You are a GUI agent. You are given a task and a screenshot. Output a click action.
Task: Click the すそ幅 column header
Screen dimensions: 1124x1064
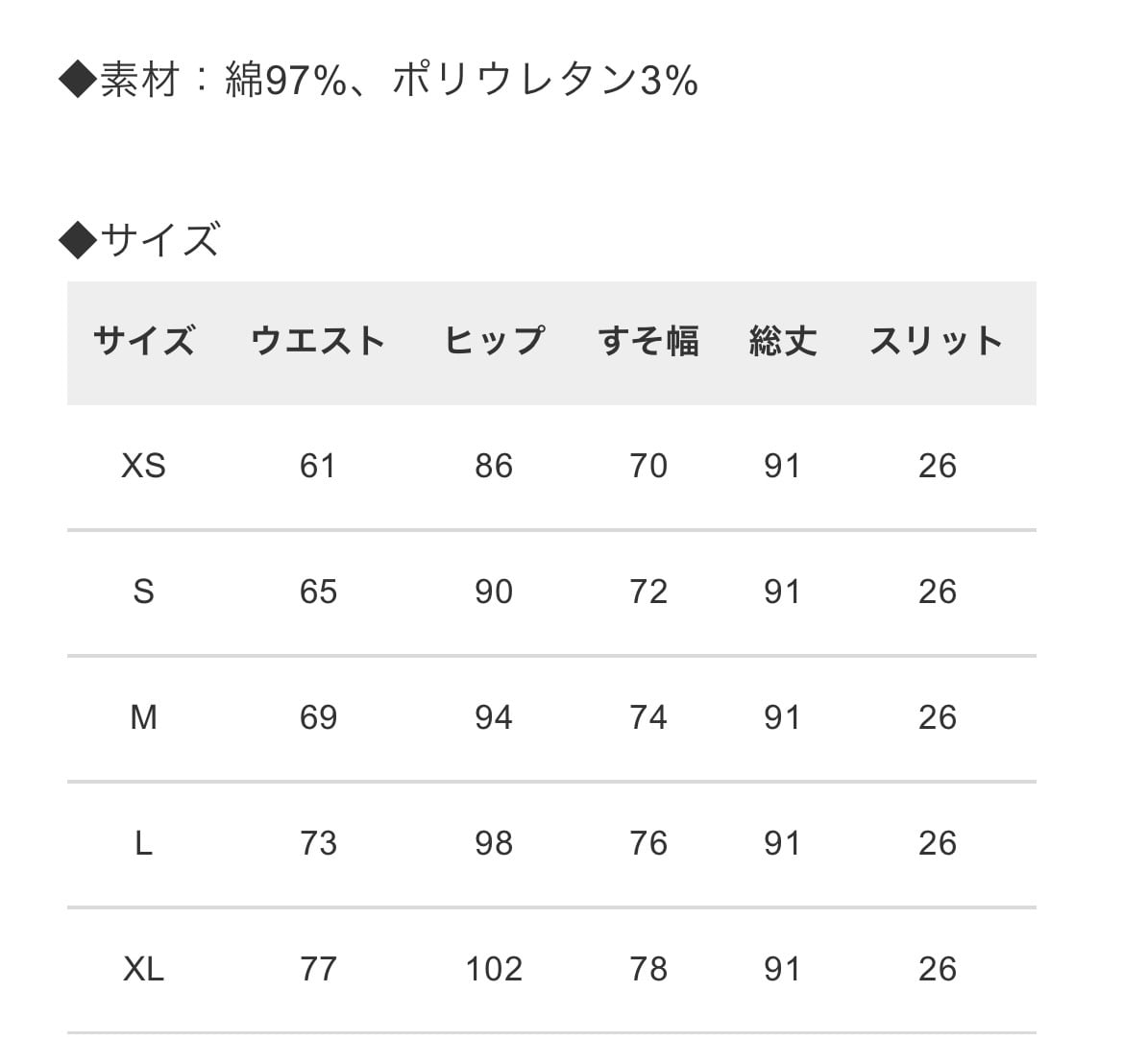pyautogui.click(x=648, y=341)
